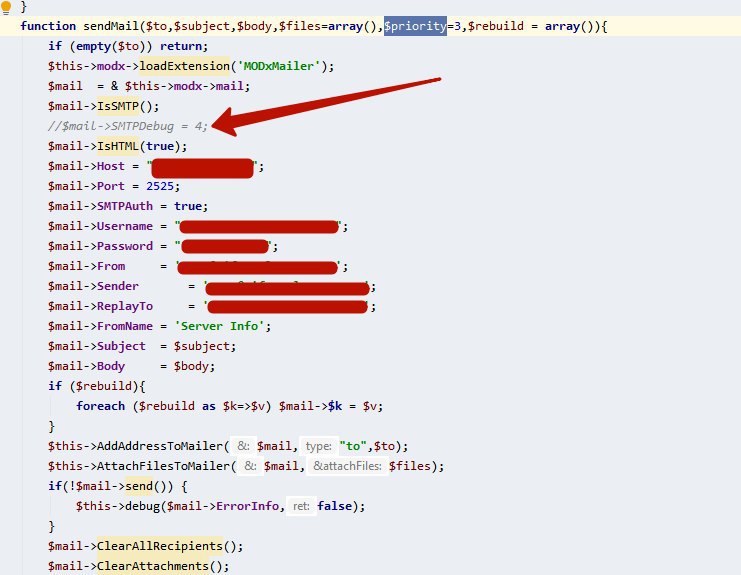Click the send method in the if condition
741x575 pixels.
click(139, 486)
